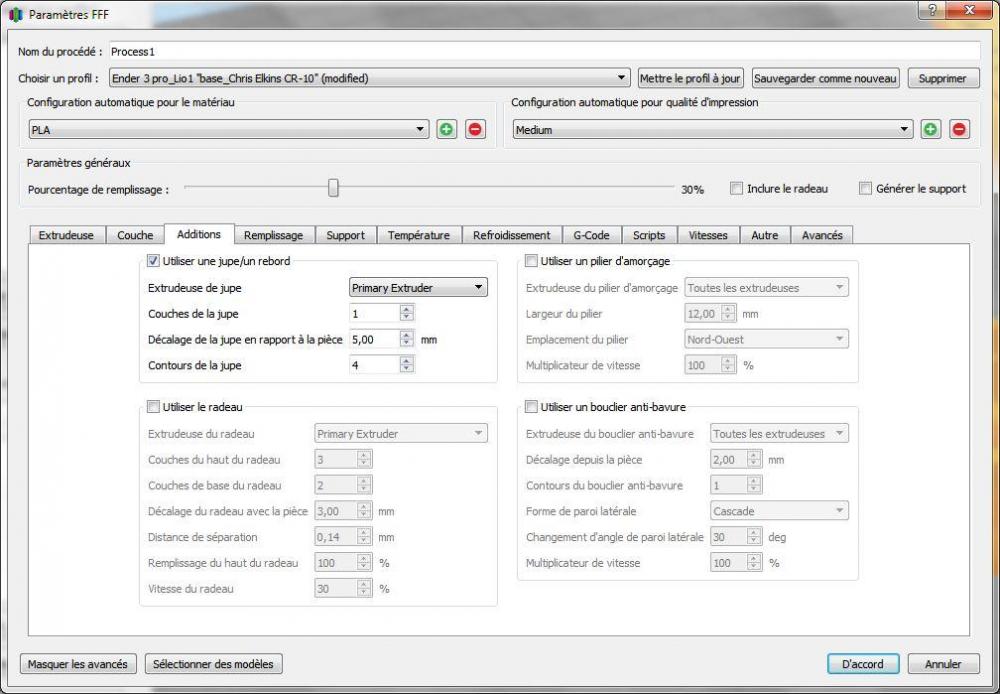Screen dimensions: 1000x694
Task: Enable Utiliser un pilier d'amorçage
Action: 531,261
